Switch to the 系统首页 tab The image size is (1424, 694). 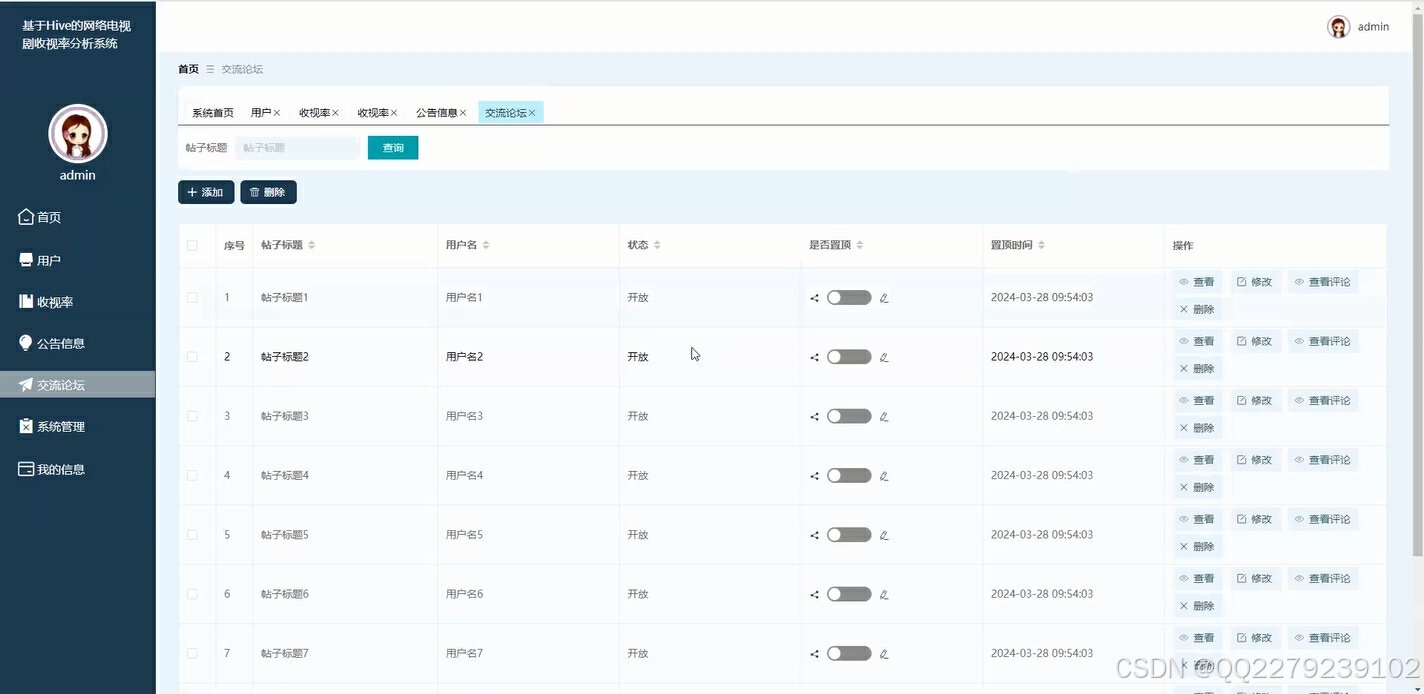coord(211,112)
